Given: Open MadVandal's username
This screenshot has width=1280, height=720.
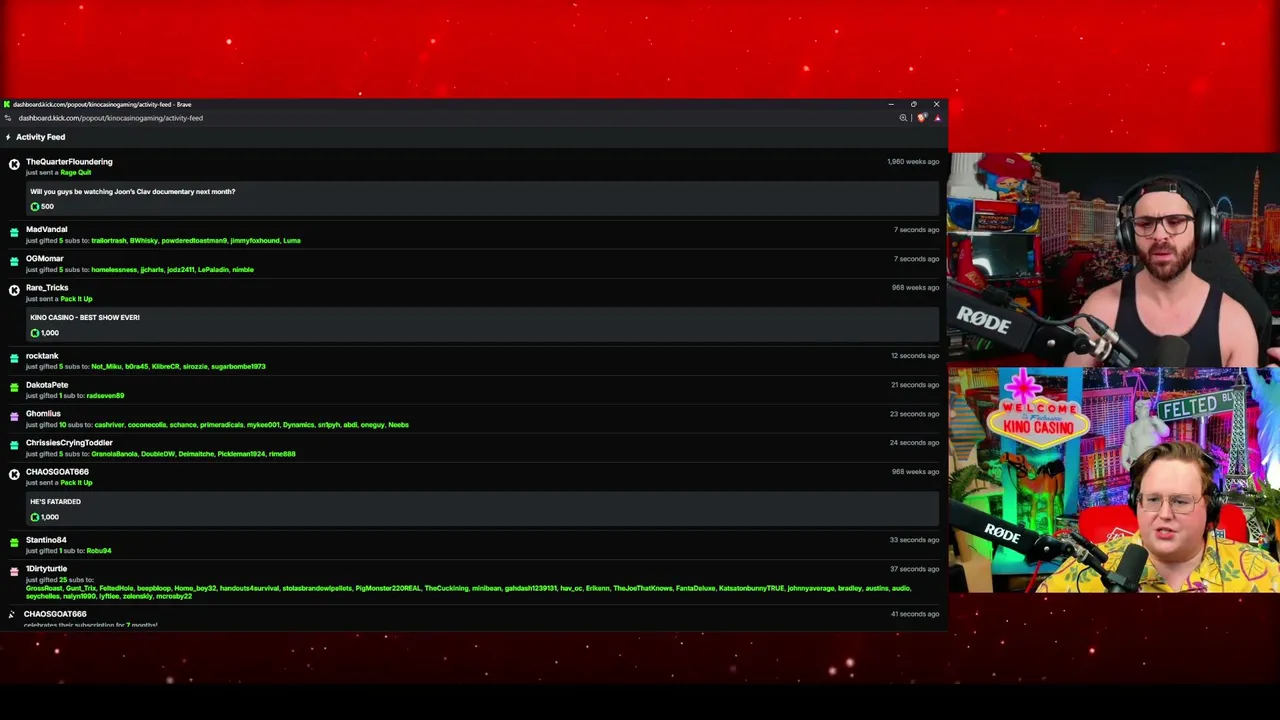Looking at the screenshot, I should click(47, 230).
